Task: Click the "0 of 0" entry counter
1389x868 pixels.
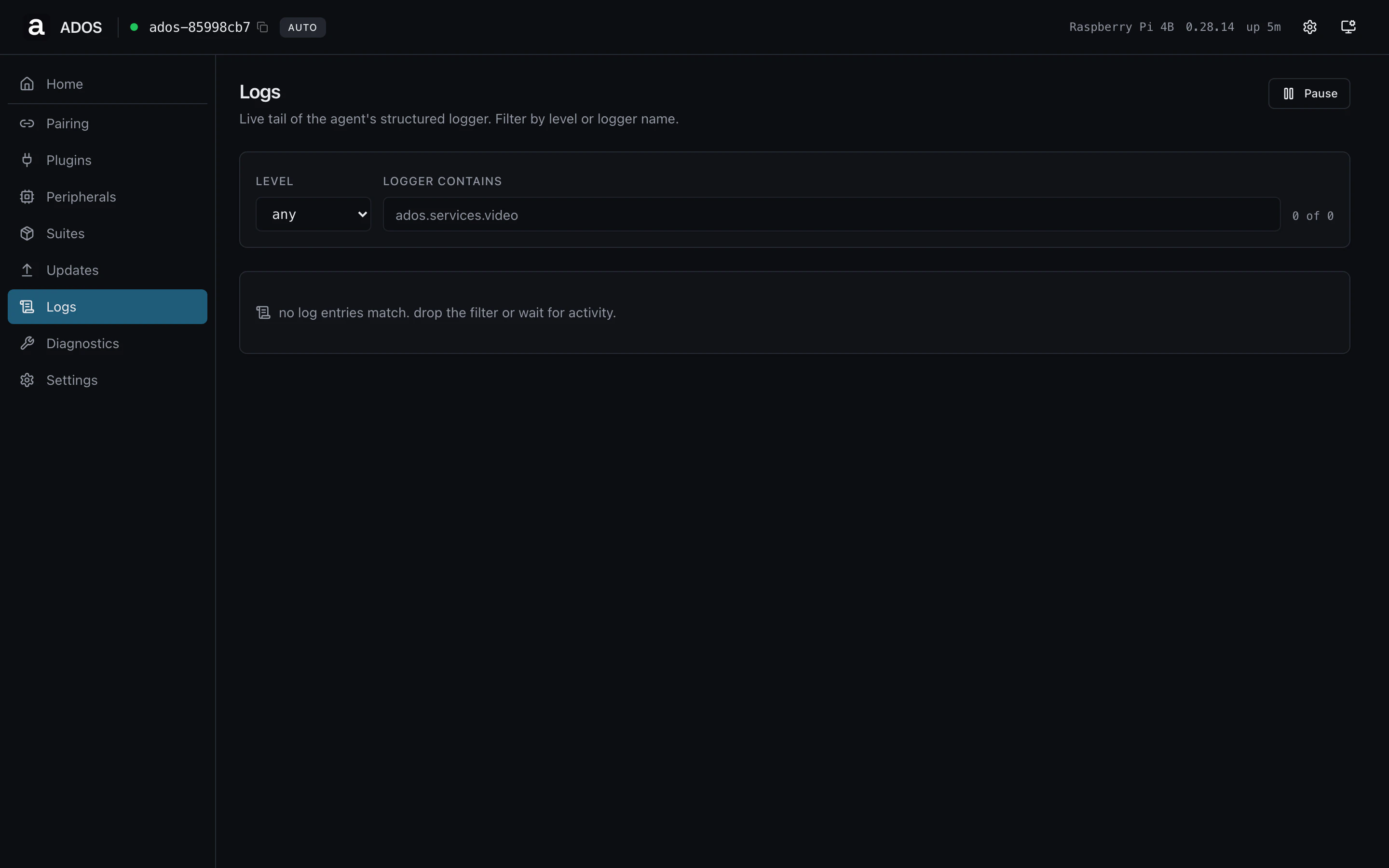Action: click(1313, 216)
